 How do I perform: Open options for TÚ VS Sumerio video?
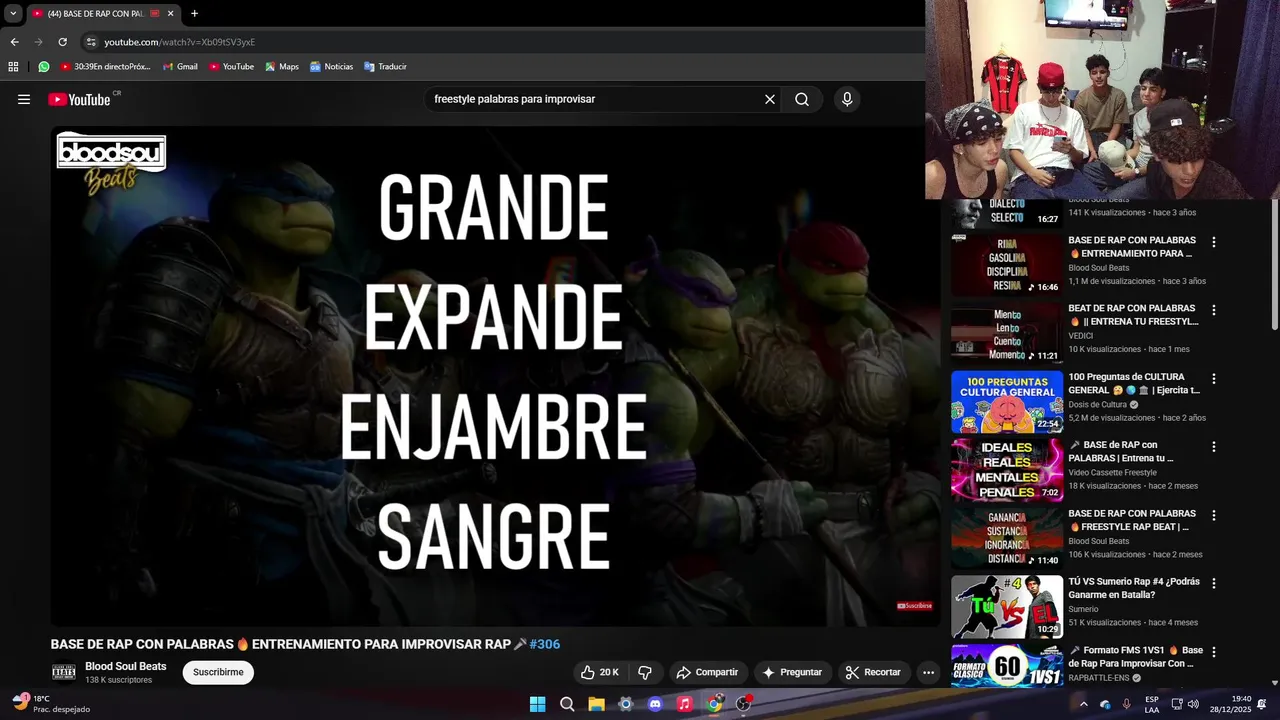pos(1214,583)
